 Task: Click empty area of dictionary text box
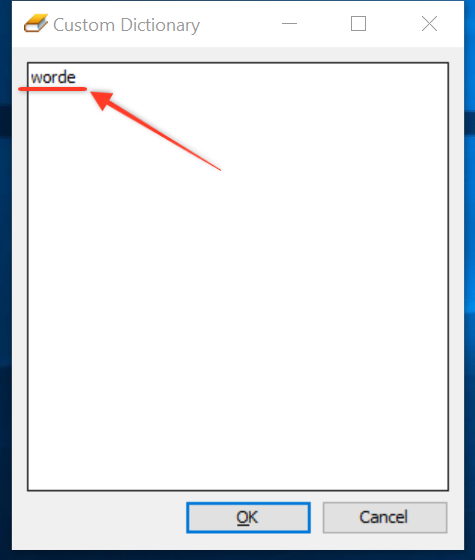pyautogui.click(x=238, y=286)
